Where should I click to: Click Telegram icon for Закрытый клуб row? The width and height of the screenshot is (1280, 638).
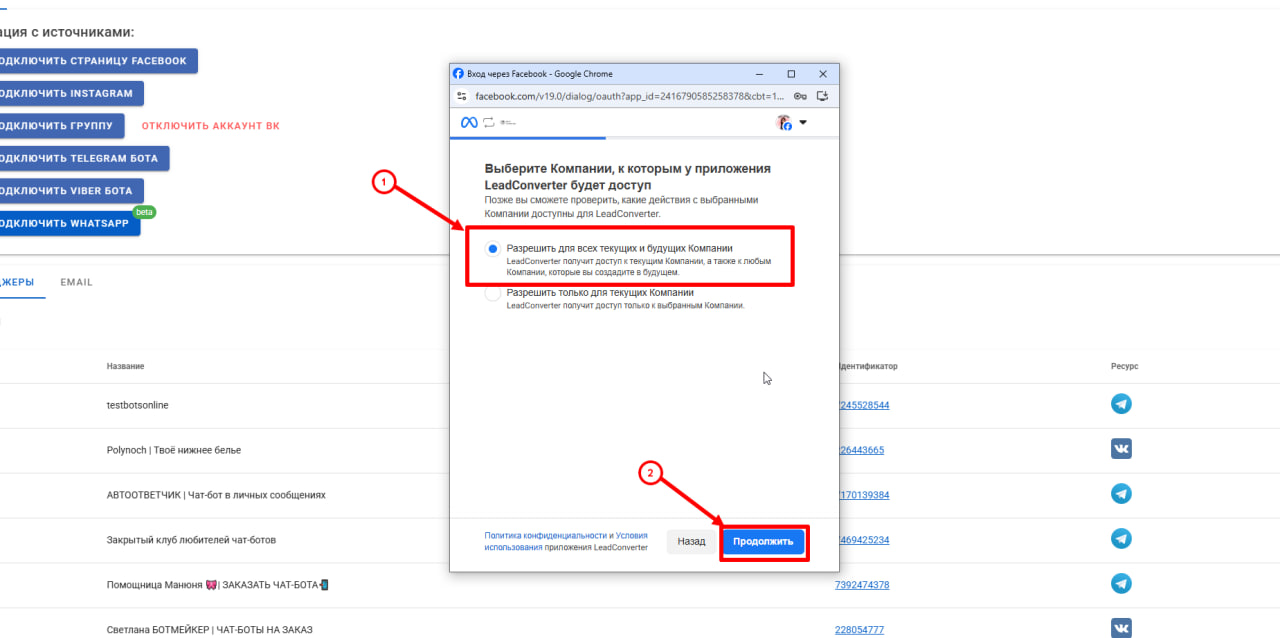(1121, 540)
